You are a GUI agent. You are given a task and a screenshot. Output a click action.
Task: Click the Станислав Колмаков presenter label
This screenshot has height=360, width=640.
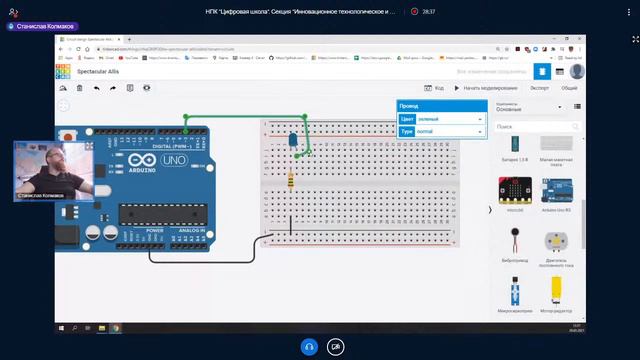pyautogui.click(x=42, y=27)
